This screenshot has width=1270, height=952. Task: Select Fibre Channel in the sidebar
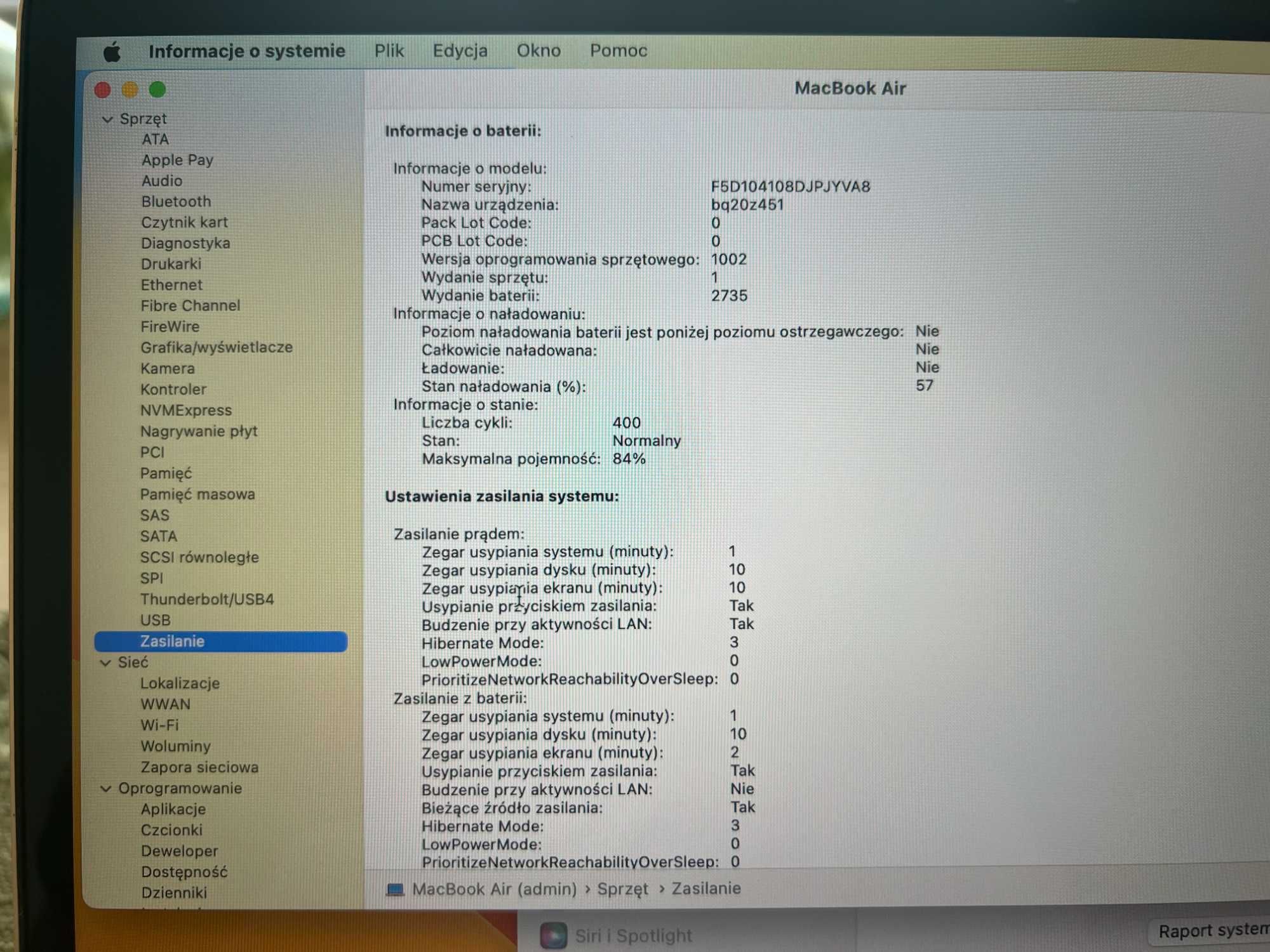190,306
